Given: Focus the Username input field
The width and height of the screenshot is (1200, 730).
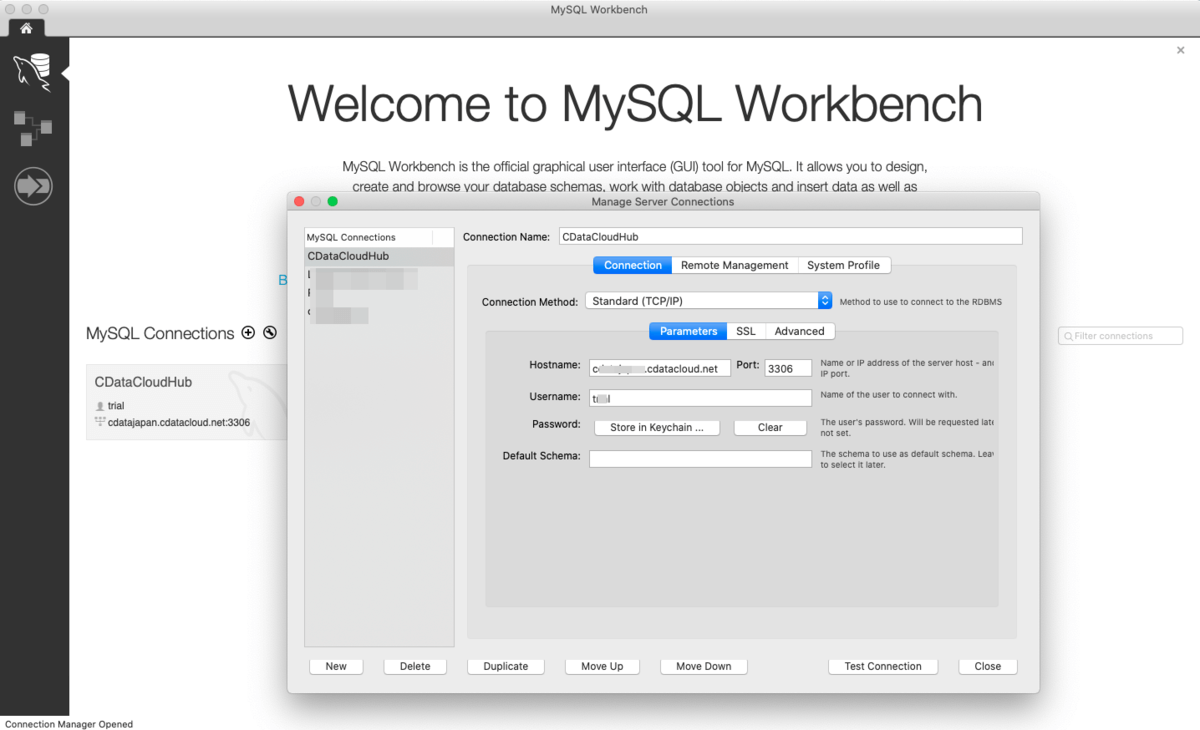Looking at the screenshot, I should click(700, 398).
